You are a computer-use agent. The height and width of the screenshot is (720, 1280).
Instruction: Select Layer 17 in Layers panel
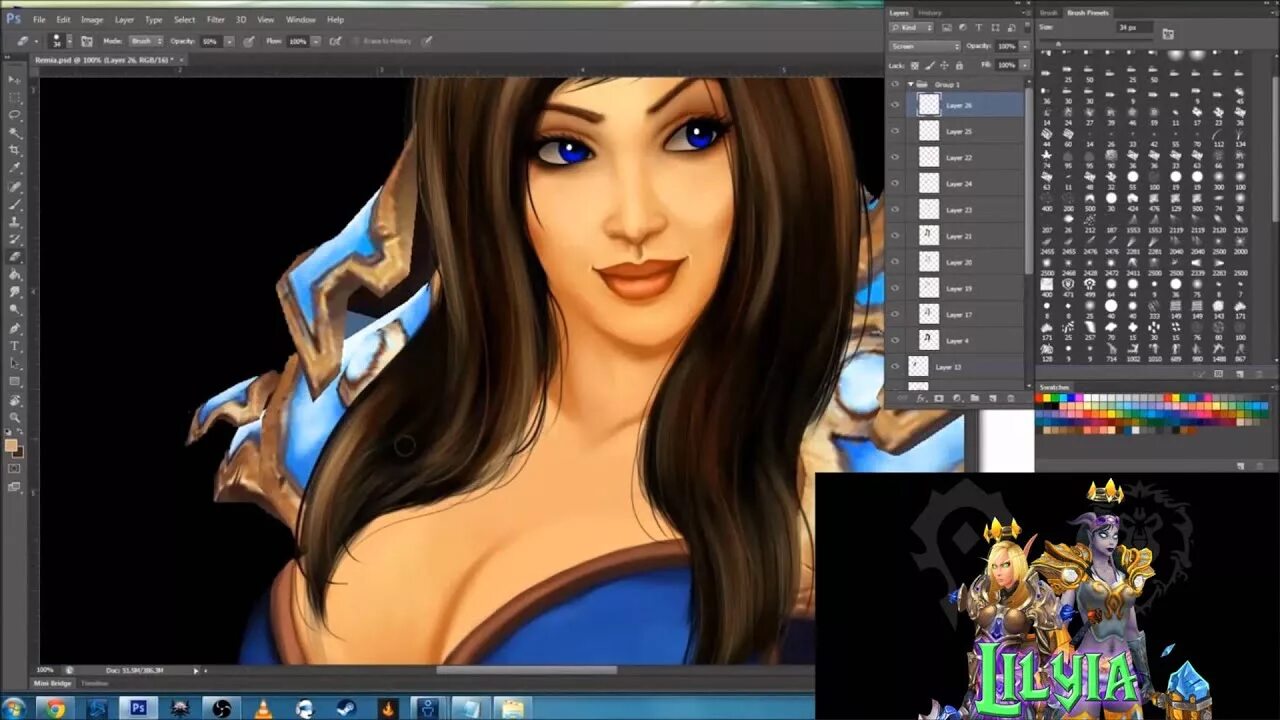[966, 314]
